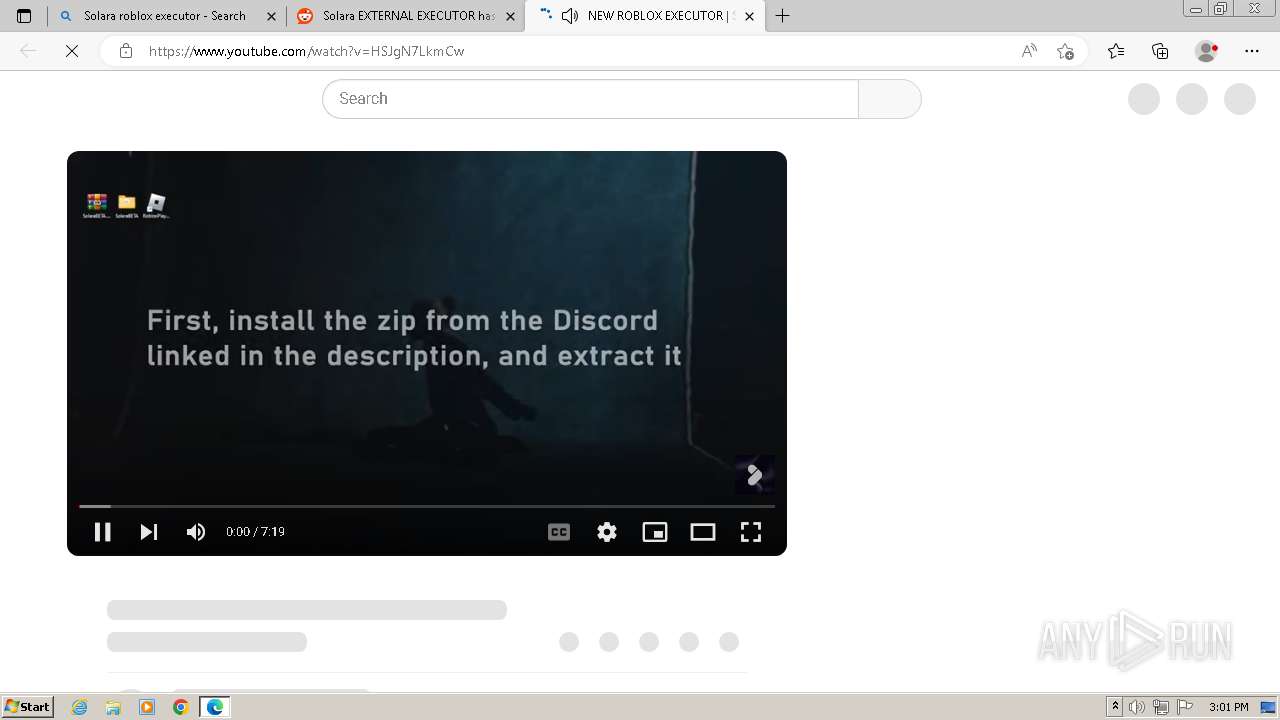
Task: Open the Edge profile menu
Action: [1207, 51]
